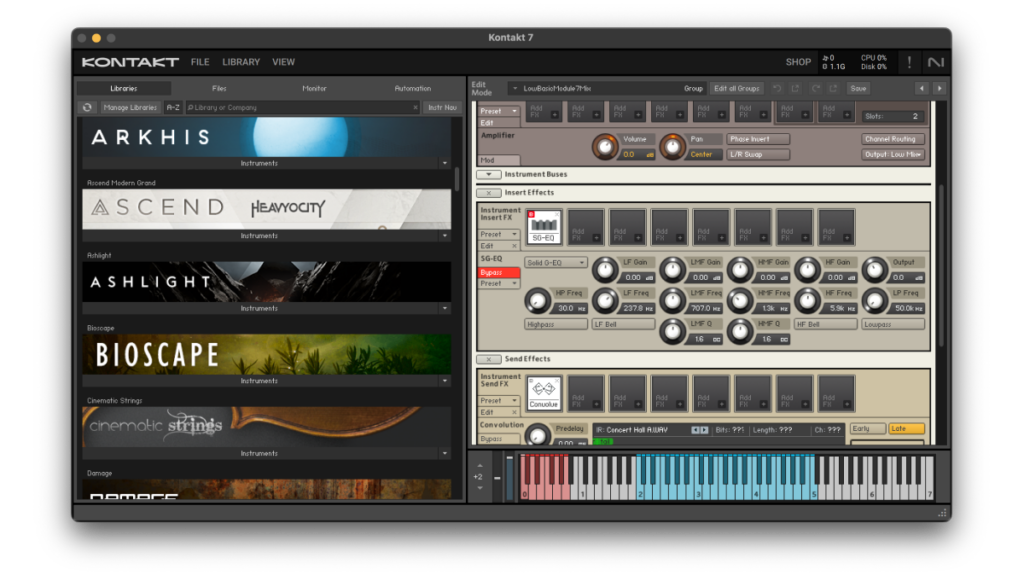Click the HP Freq knob

tap(537, 300)
